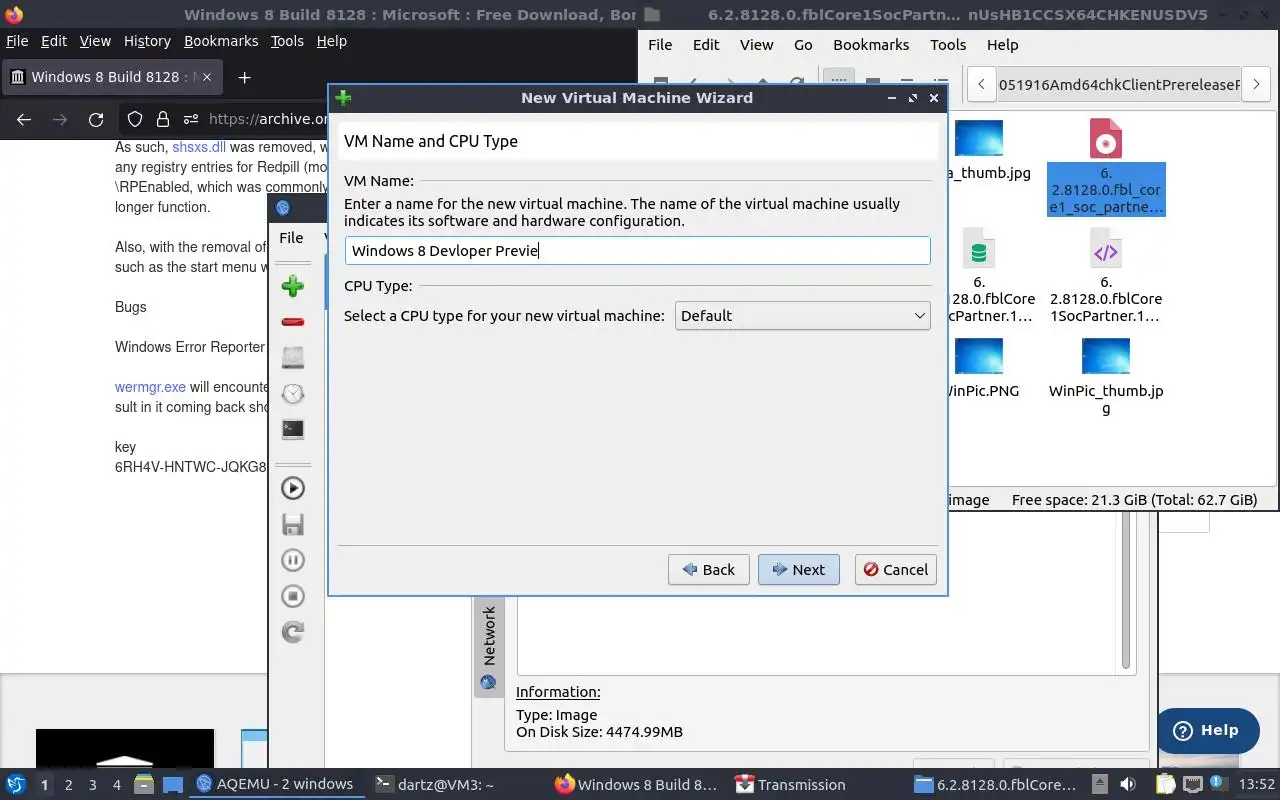The width and height of the screenshot is (1280, 800).
Task: Open the History menu in Firefox
Action: tap(147, 41)
